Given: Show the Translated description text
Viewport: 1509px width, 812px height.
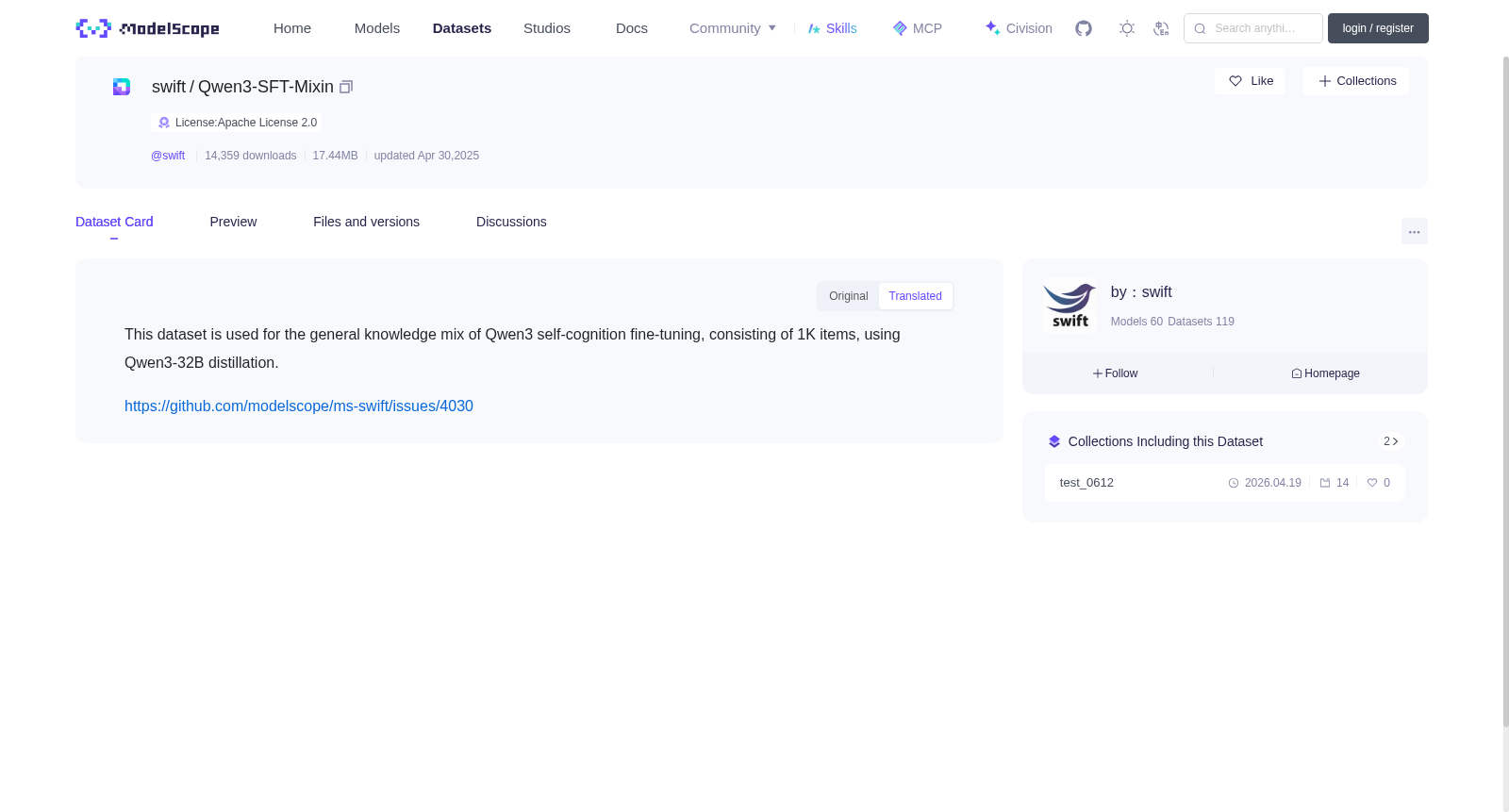Looking at the screenshot, I should point(915,296).
